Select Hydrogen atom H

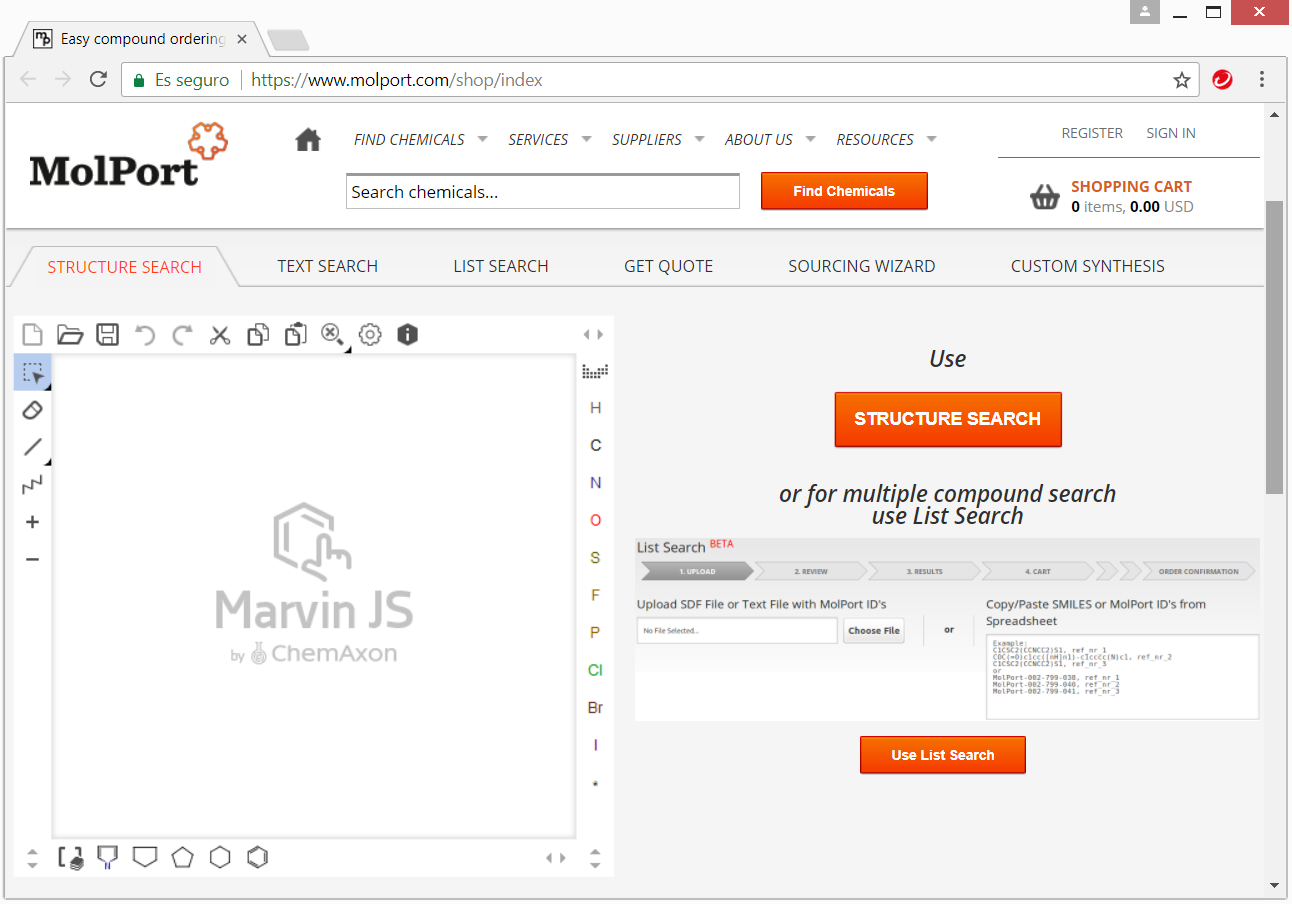coord(596,408)
